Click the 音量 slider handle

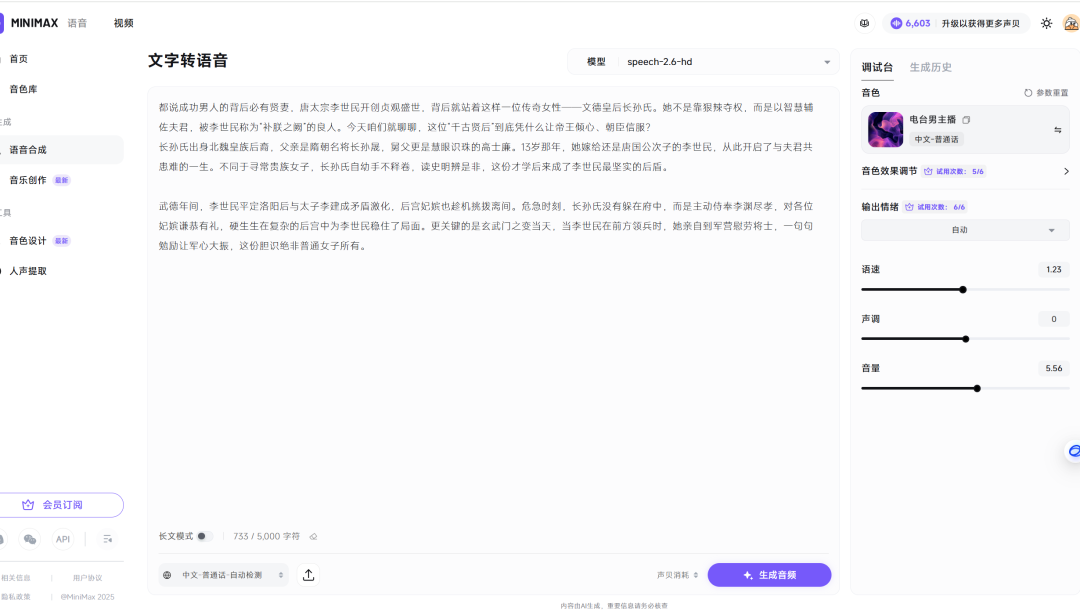click(x=977, y=389)
